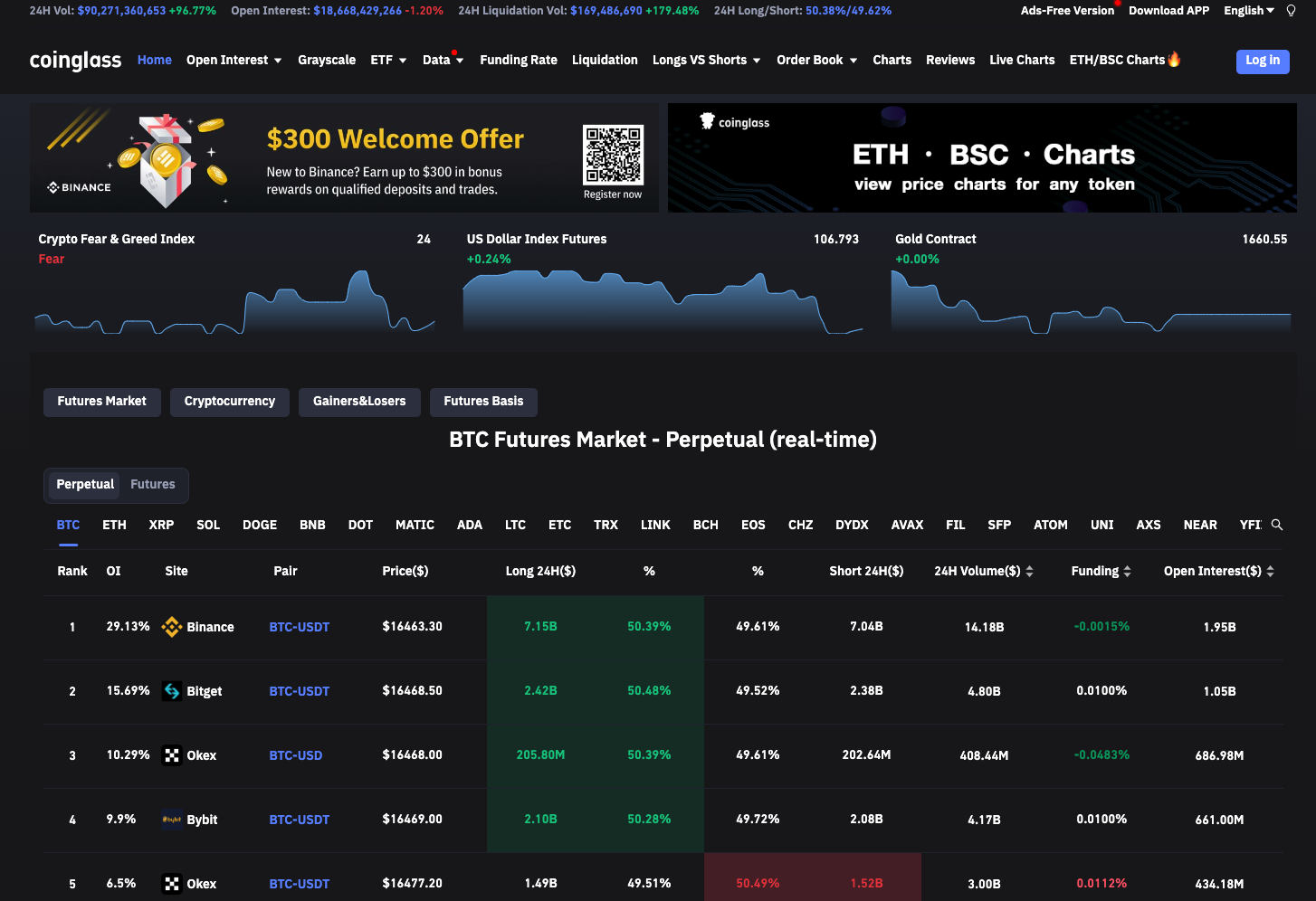Image resolution: width=1316 pixels, height=901 pixels.
Task: Expand the Longs VS Shorts dropdown
Action: coord(706,61)
